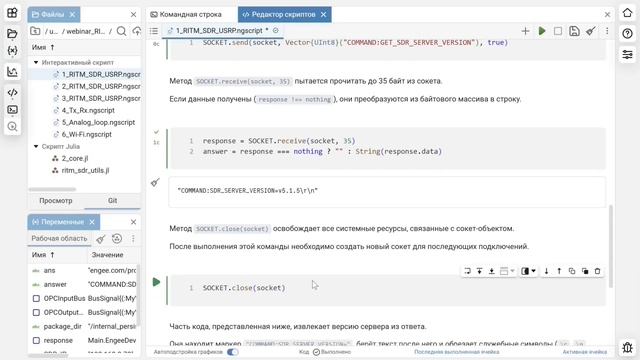Open 5_Analog_loop.ngscript file

point(98,122)
